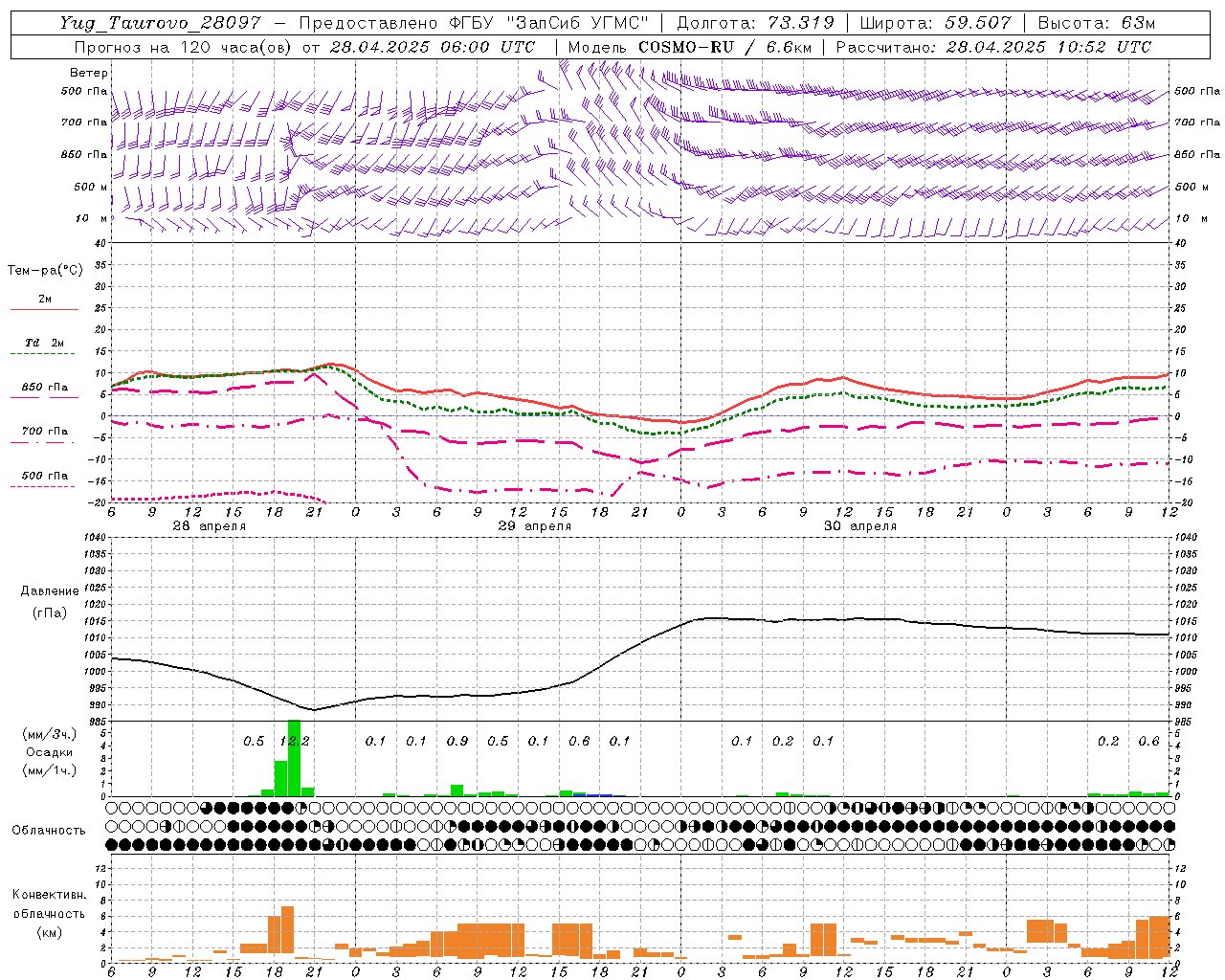Click the "29 апреля" date label
The height and width of the screenshot is (980, 1225).
point(534,526)
